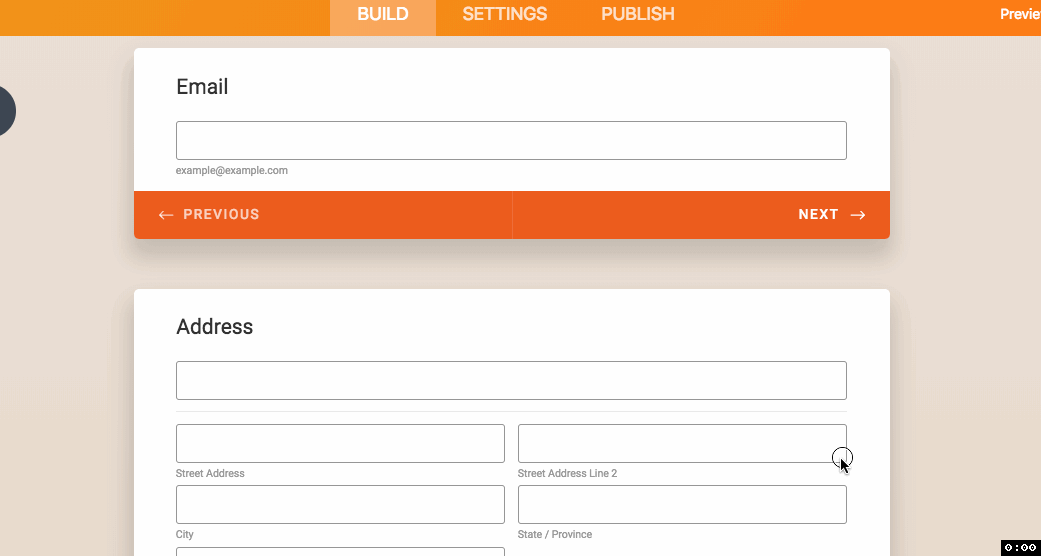Viewport: 1041px width, 556px height.
Task: Click the left arrow icon beside Previous
Action: 166,215
